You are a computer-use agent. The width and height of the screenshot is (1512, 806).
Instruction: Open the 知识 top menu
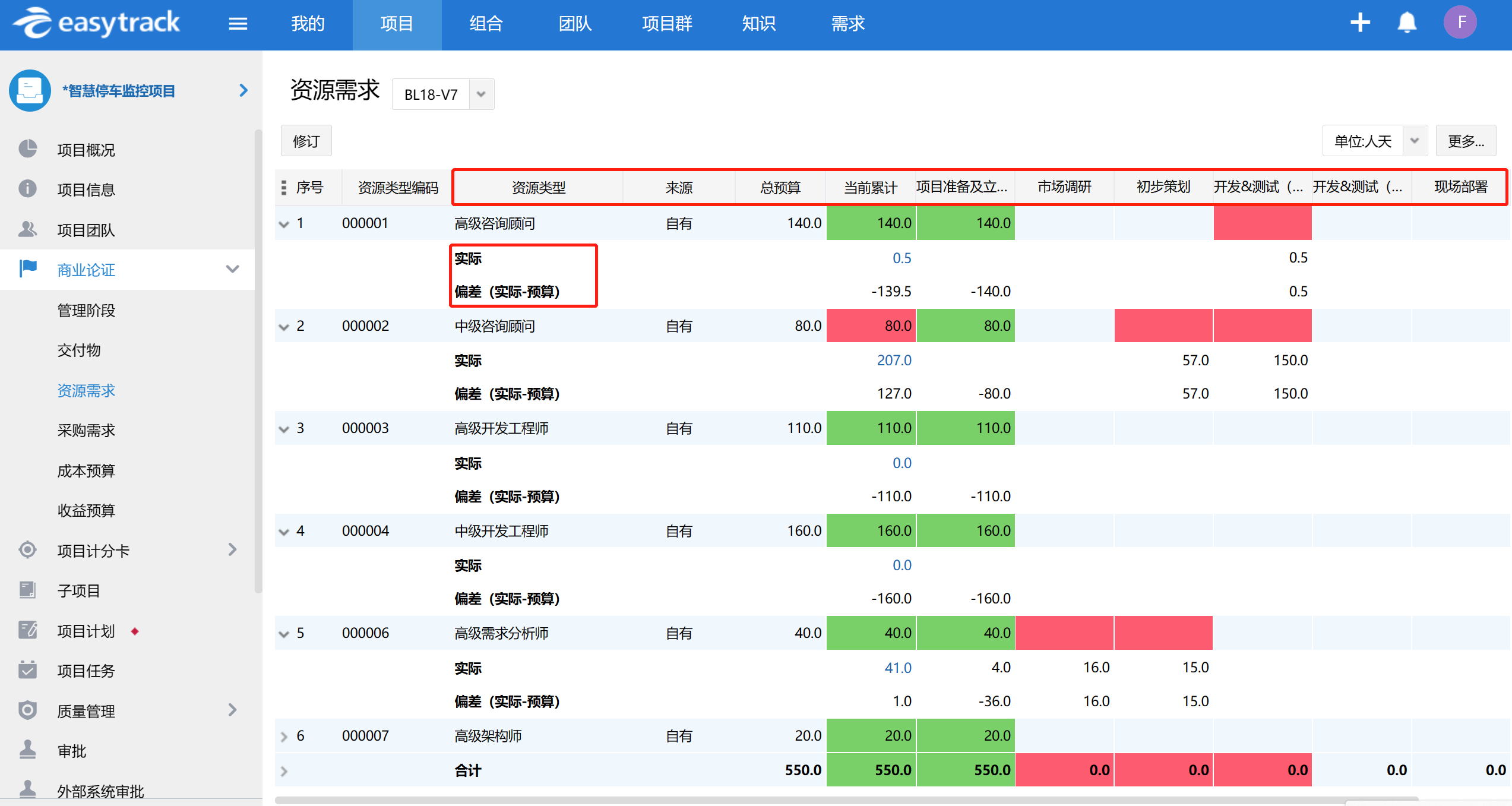(758, 24)
